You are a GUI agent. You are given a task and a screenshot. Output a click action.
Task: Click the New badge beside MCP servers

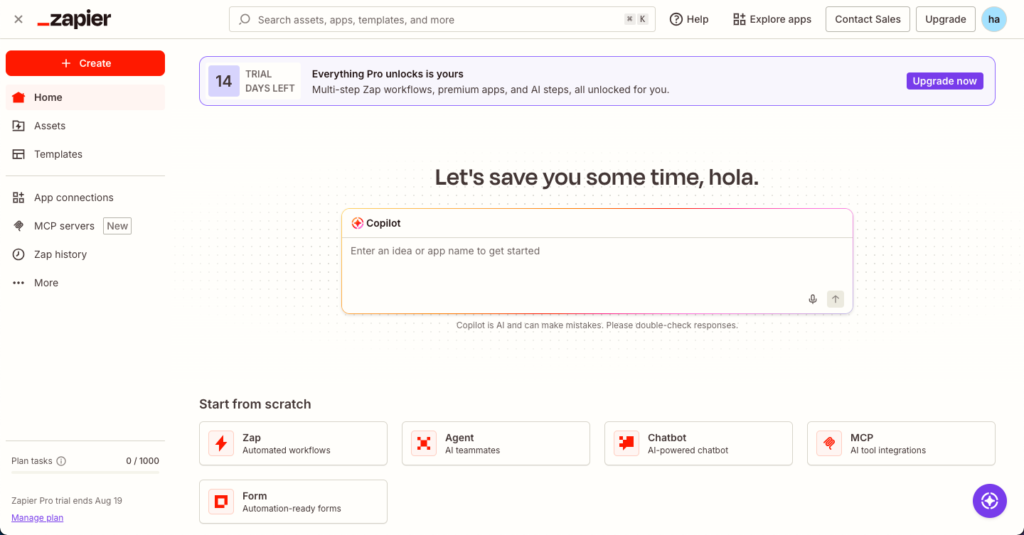click(x=118, y=226)
